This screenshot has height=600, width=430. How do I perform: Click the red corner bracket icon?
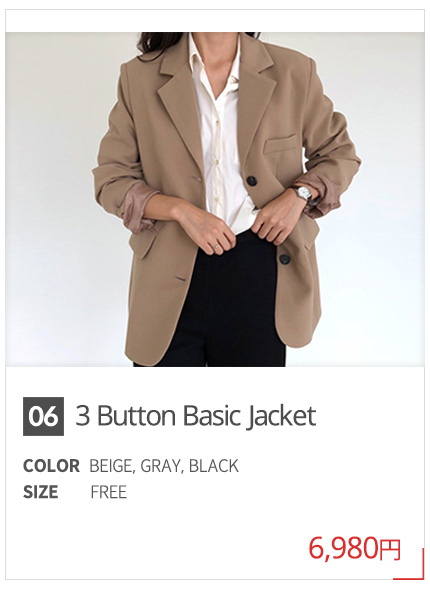pyautogui.click(x=409, y=564)
